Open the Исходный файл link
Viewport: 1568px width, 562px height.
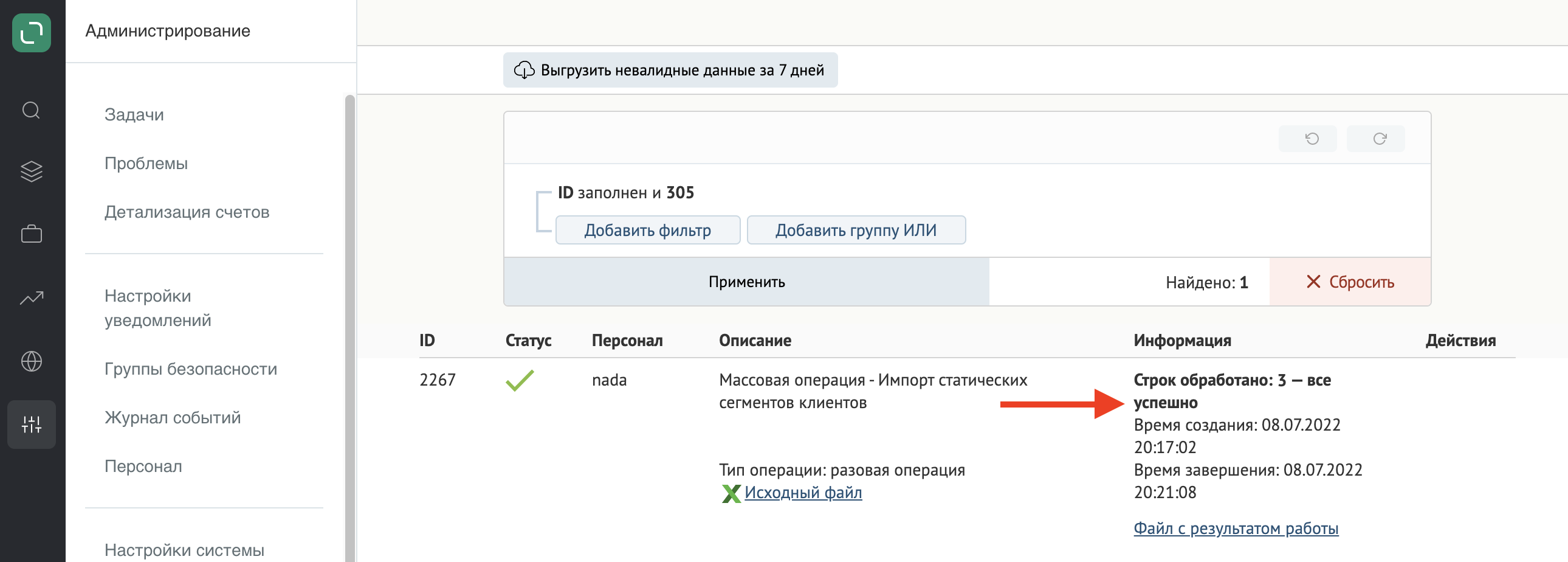[x=803, y=493]
